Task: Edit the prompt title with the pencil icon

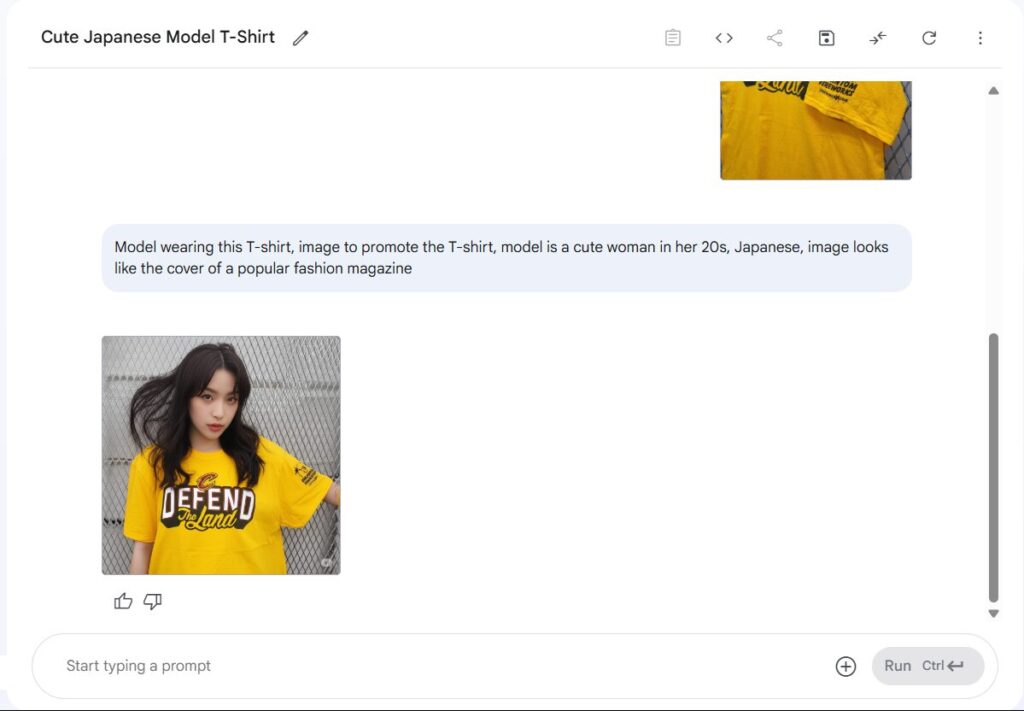Action: pos(300,38)
